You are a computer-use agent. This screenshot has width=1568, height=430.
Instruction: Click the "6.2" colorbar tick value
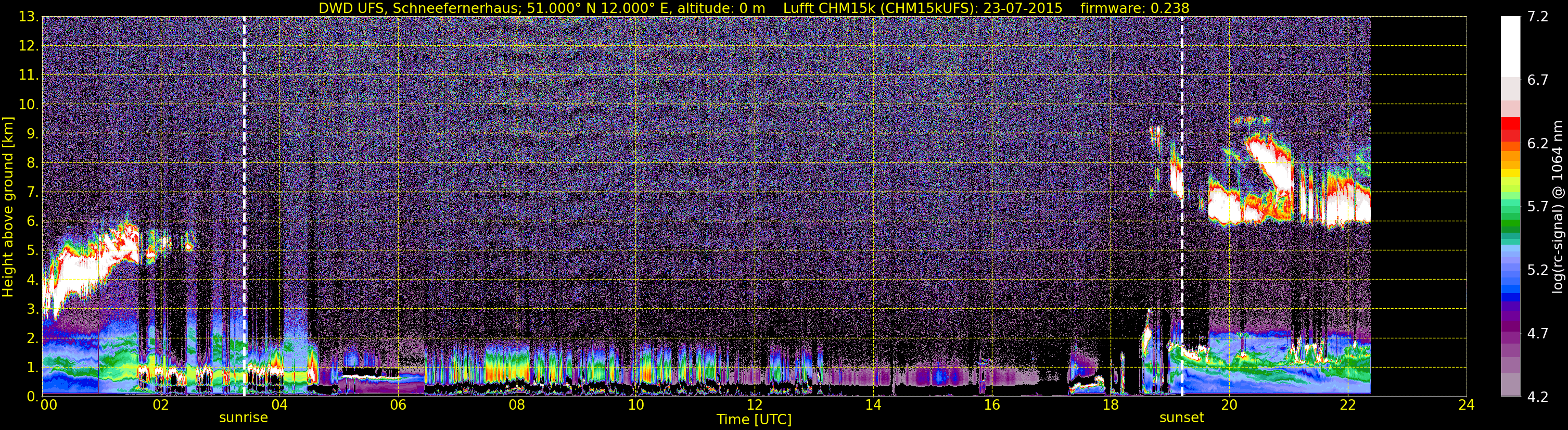(1538, 144)
